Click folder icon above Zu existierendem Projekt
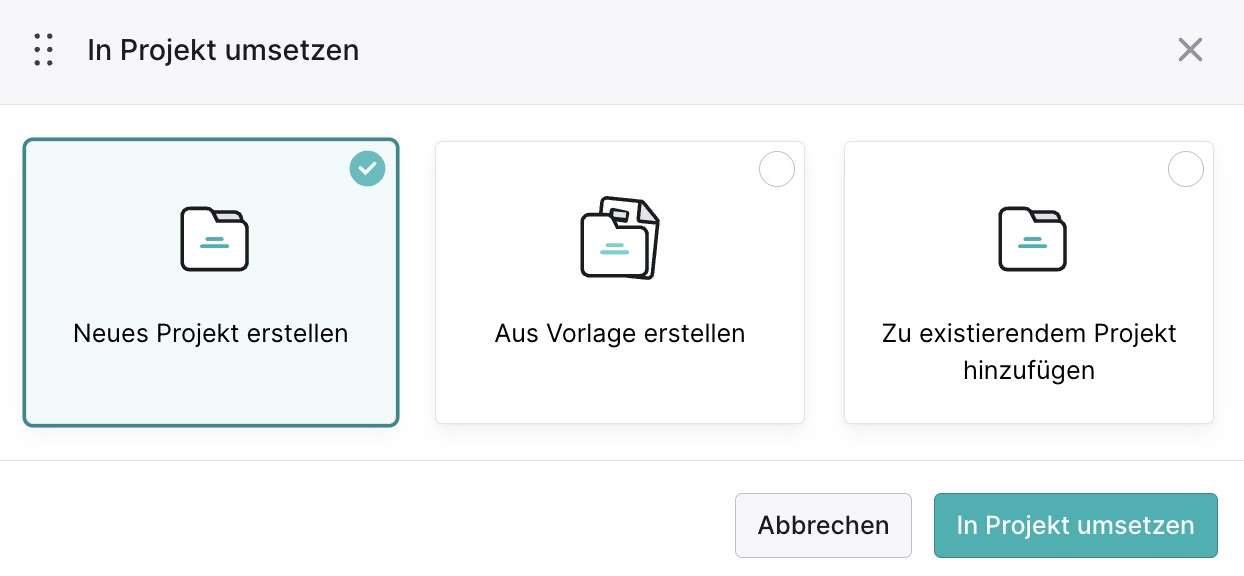This screenshot has width=1244, height=576. 1033,239
